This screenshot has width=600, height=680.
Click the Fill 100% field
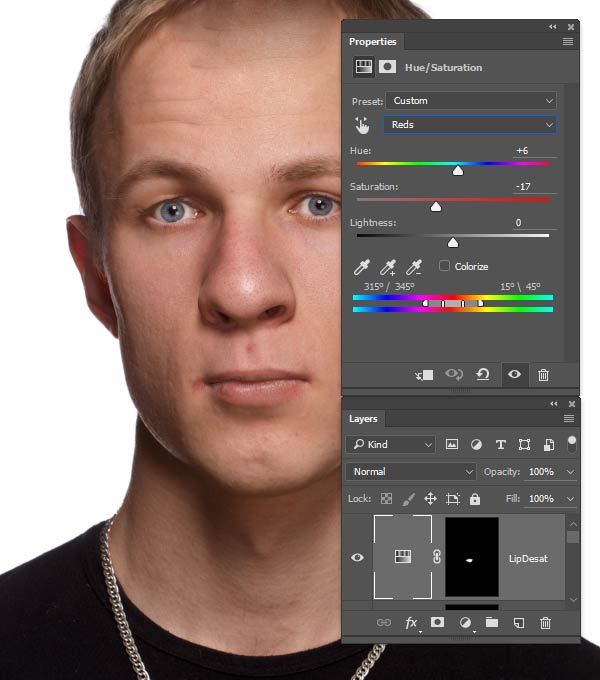(x=543, y=499)
